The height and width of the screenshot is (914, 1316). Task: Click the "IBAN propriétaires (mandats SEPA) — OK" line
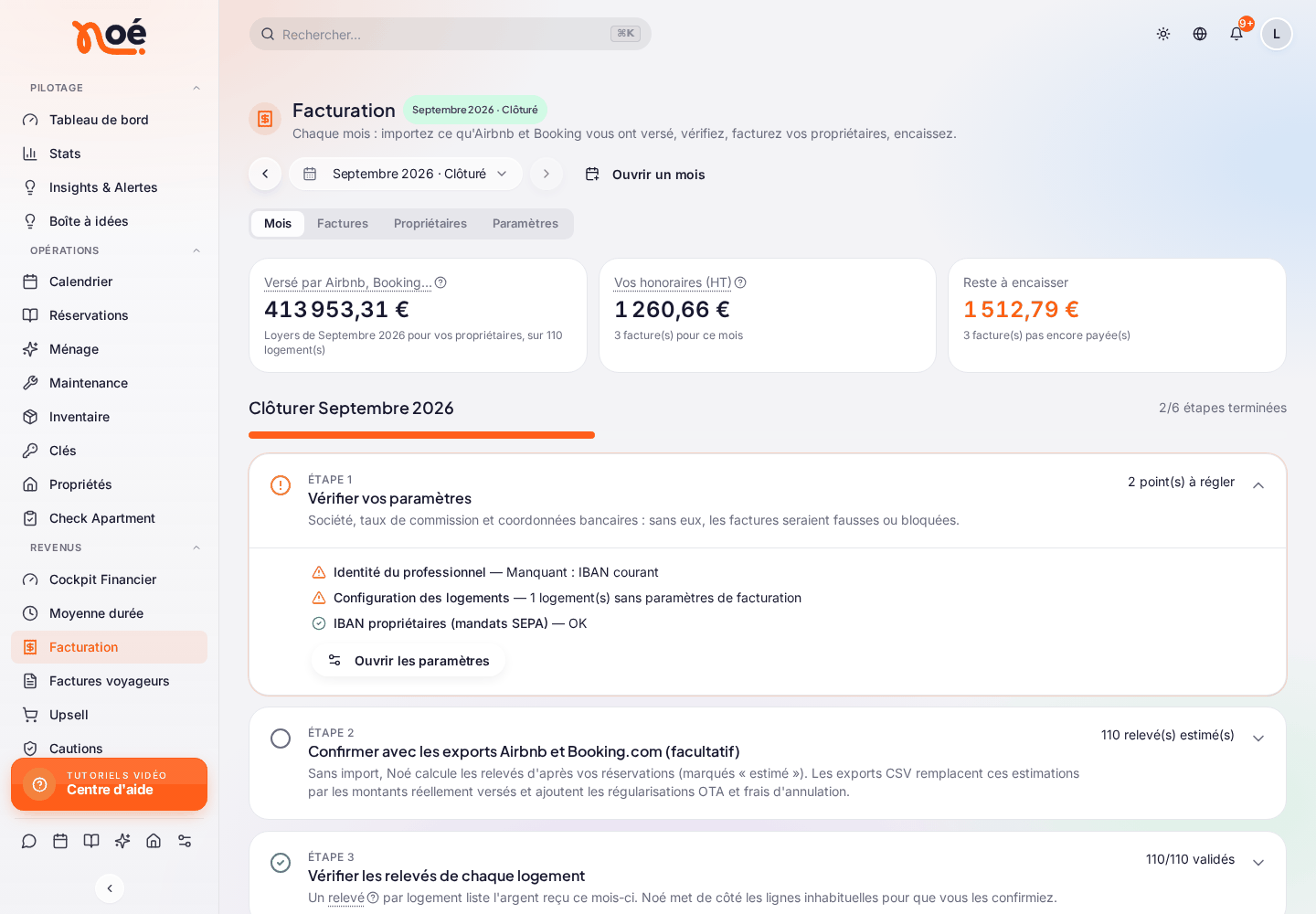[450, 623]
